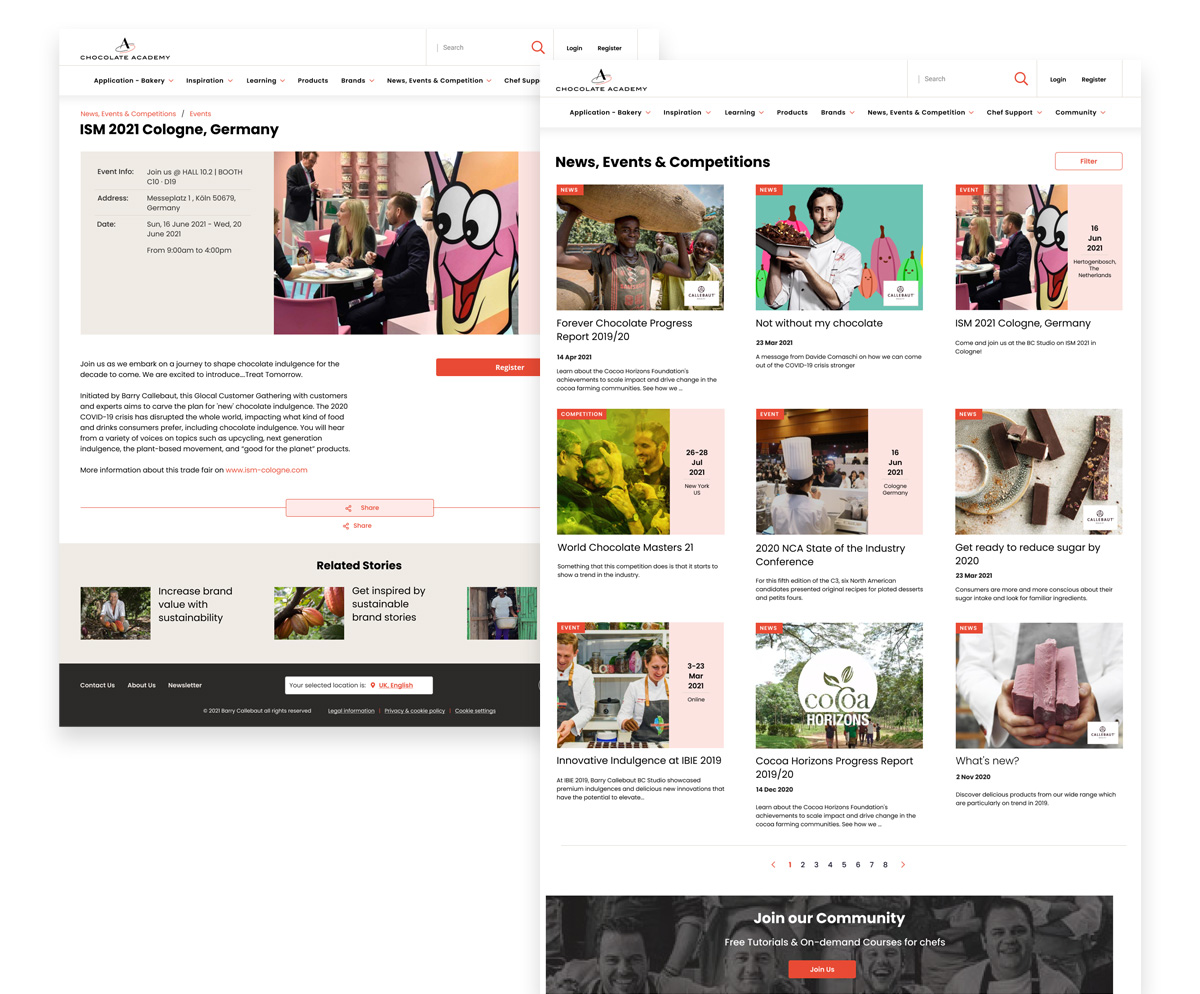
Task: Open the Inspiration dropdown on left page
Action: [209, 81]
